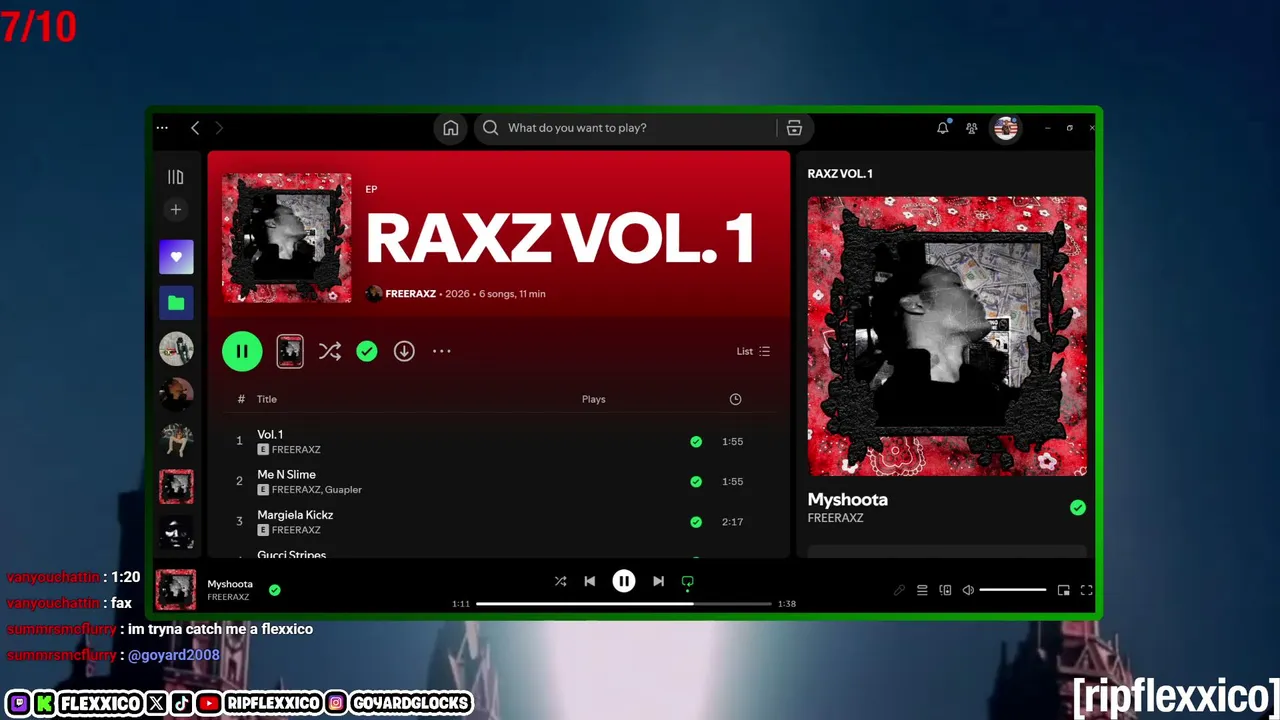Toggle the saved checkmark for 'Vol. 1'
Viewport: 1280px width, 720px height.
pos(696,441)
